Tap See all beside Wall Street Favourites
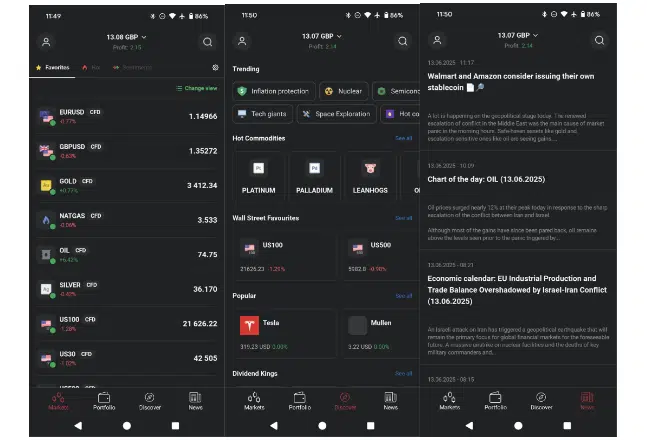 403,217
